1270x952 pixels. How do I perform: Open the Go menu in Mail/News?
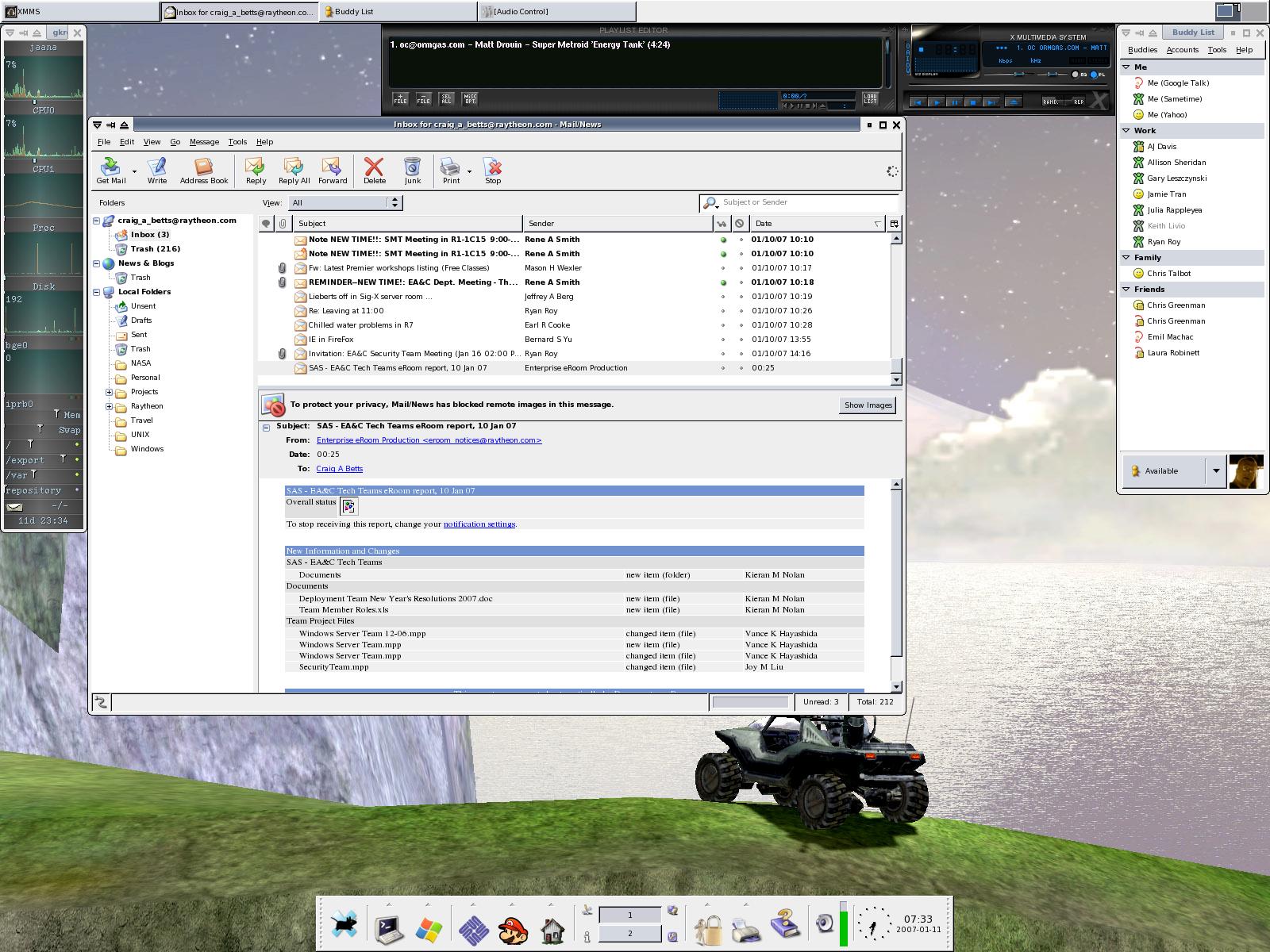(175, 142)
